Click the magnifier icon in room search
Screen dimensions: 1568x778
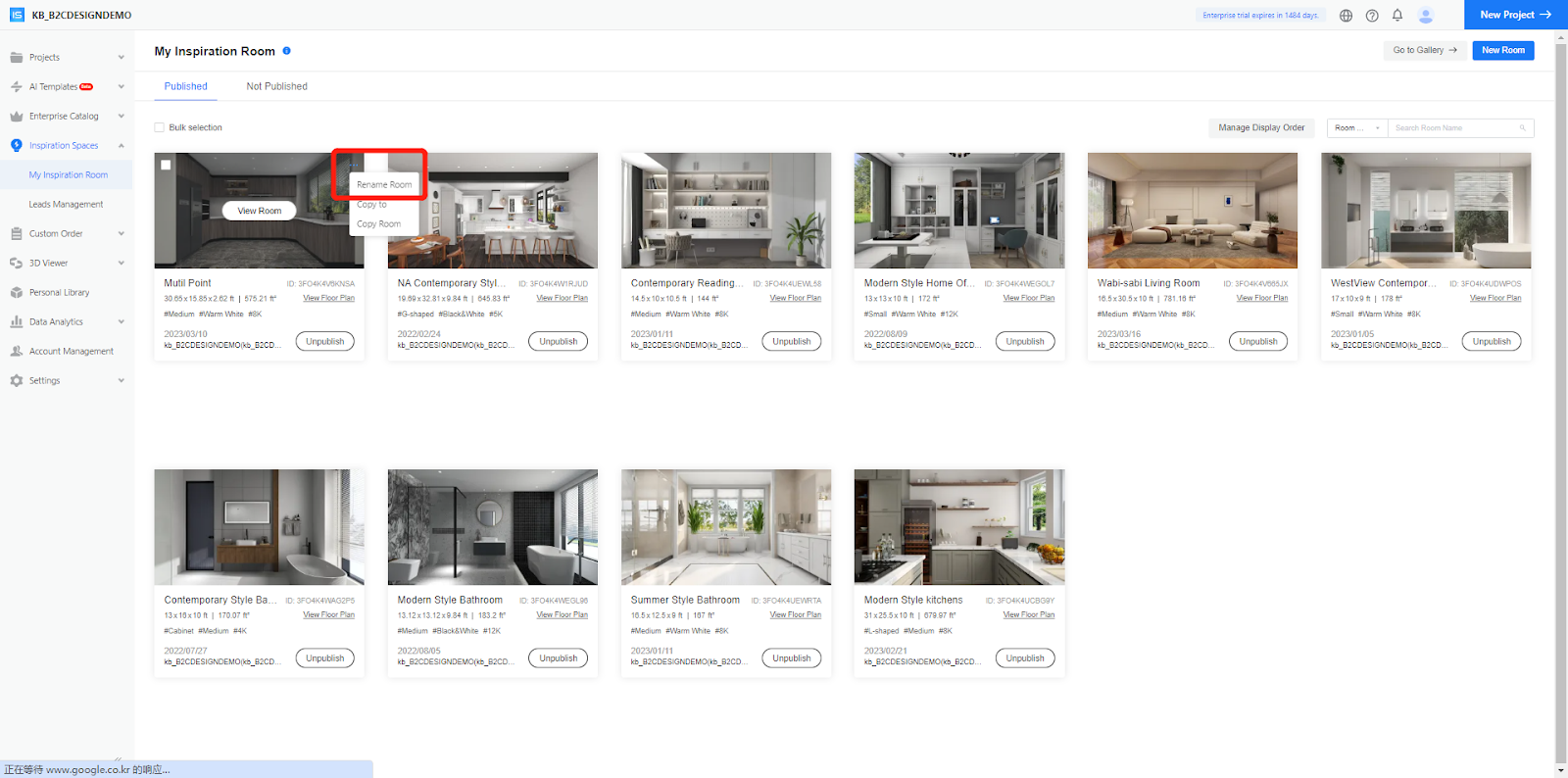click(x=1523, y=128)
